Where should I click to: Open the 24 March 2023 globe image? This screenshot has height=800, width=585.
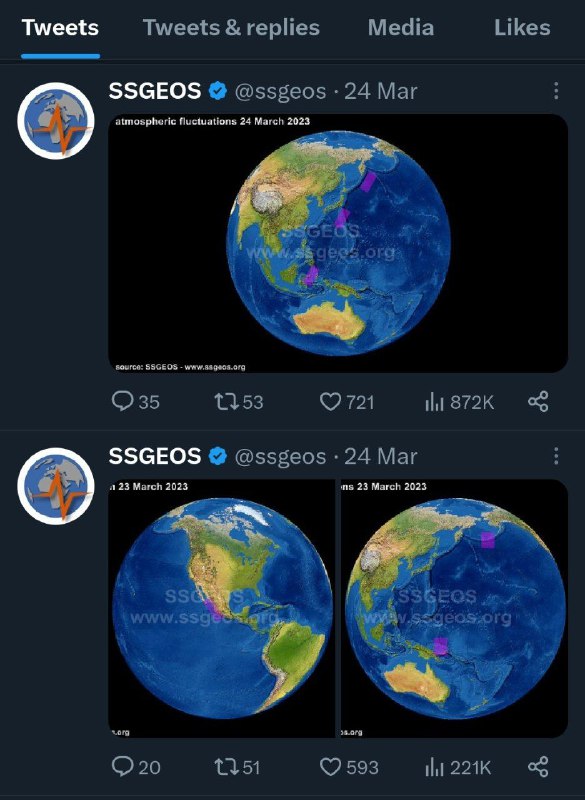point(338,243)
